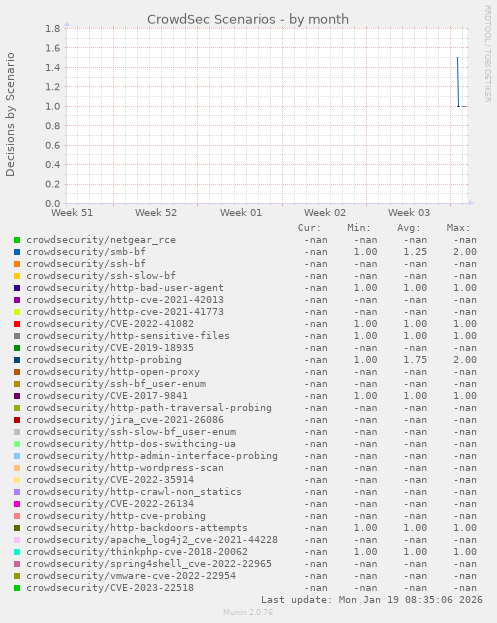Select the crowdsecurity/CVE-2017-9841 legend label
The width and height of the screenshot is (497, 623).
107,396
